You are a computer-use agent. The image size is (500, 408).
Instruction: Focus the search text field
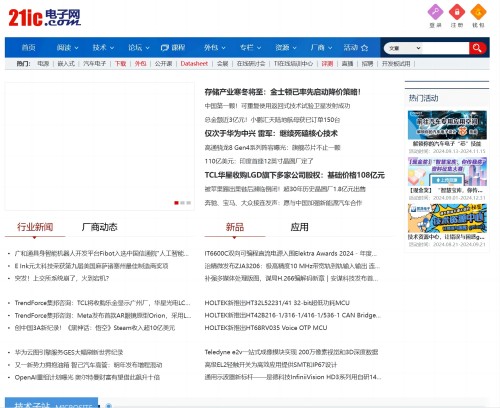445,48
